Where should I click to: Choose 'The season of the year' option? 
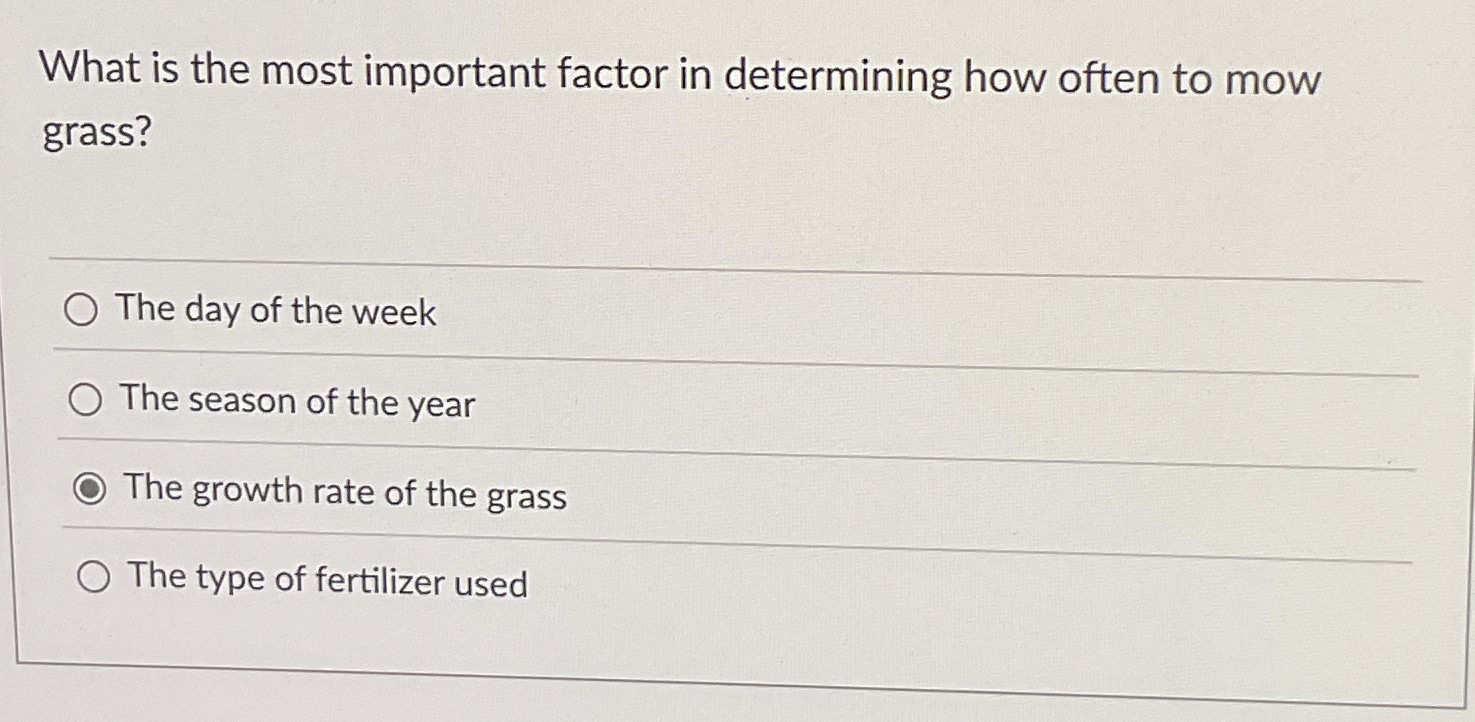[x=87, y=399]
